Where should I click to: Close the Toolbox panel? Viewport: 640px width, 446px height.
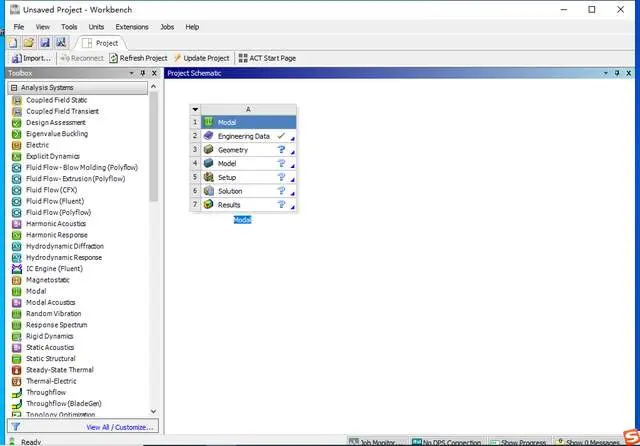point(154,73)
